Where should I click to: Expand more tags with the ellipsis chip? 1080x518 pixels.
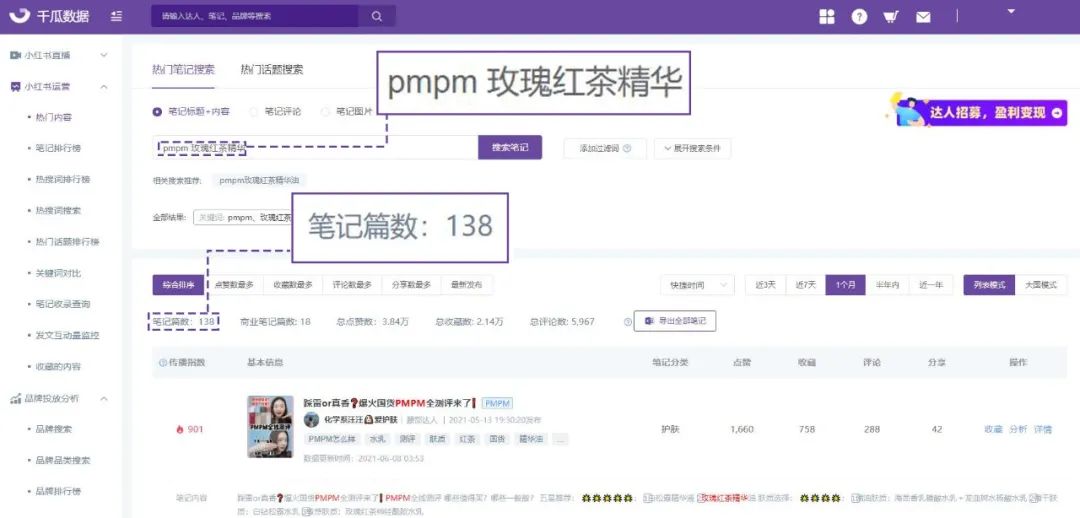pyautogui.click(x=561, y=439)
